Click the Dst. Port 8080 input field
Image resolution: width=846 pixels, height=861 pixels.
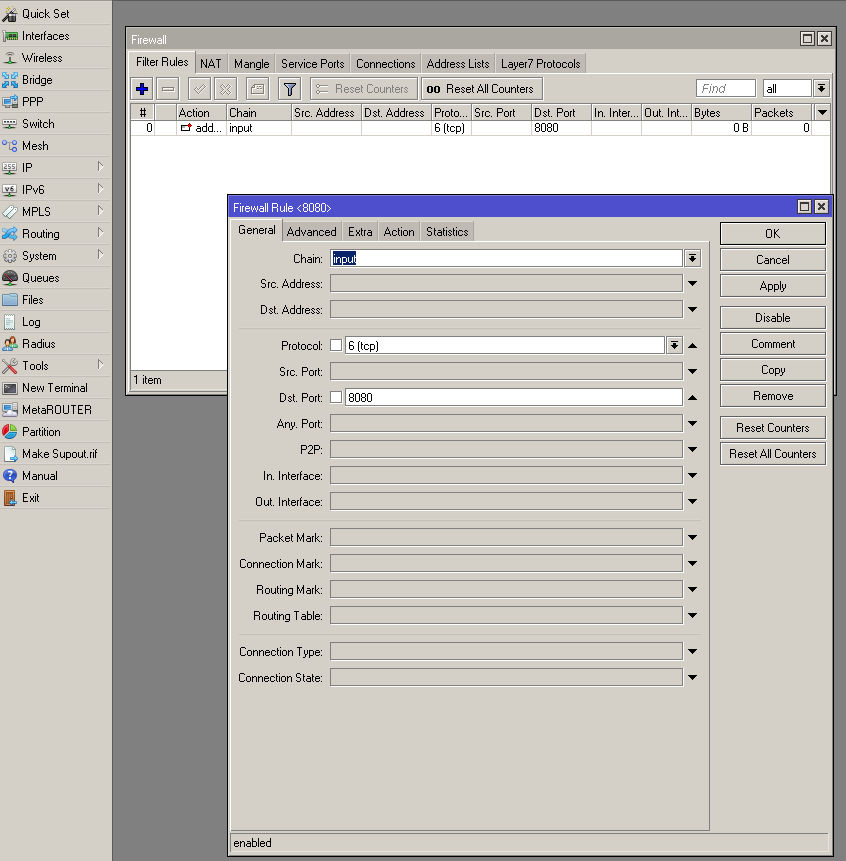click(x=513, y=397)
